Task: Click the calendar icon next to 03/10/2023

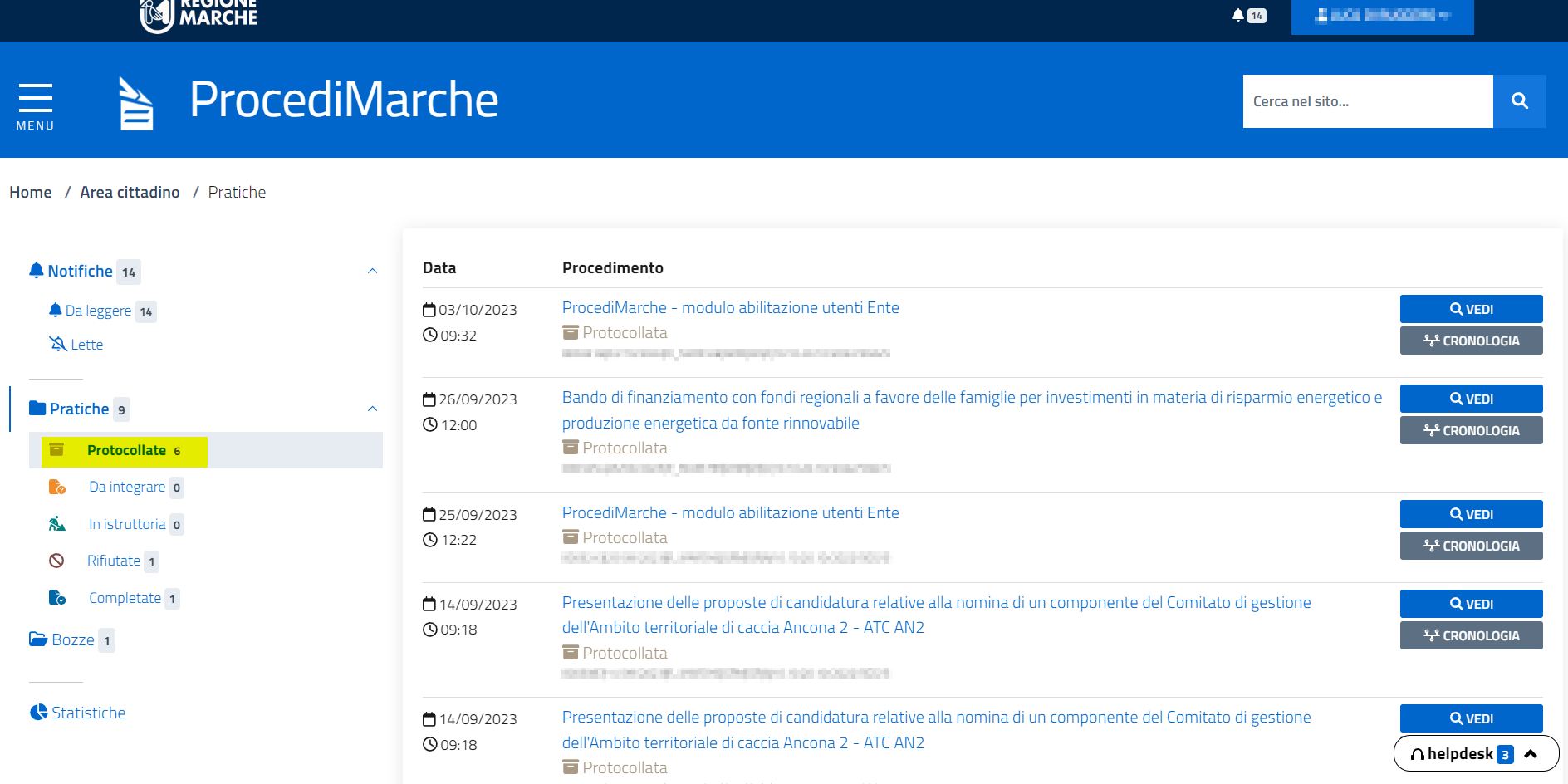Action: click(429, 310)
